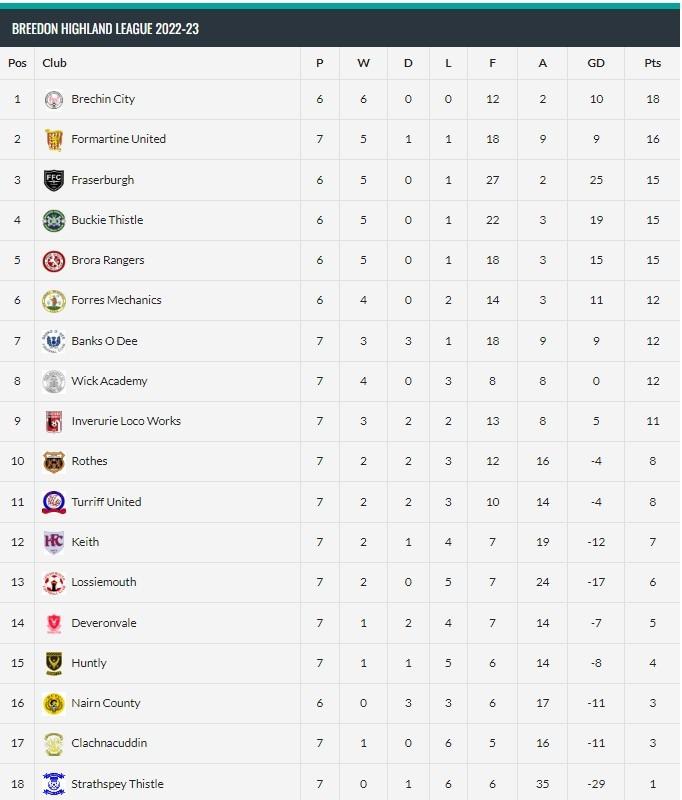Image resolution: width=682 pixels, height=800 pixels.
Task: Click the Brora Rangers red crest
Action: 54,261
